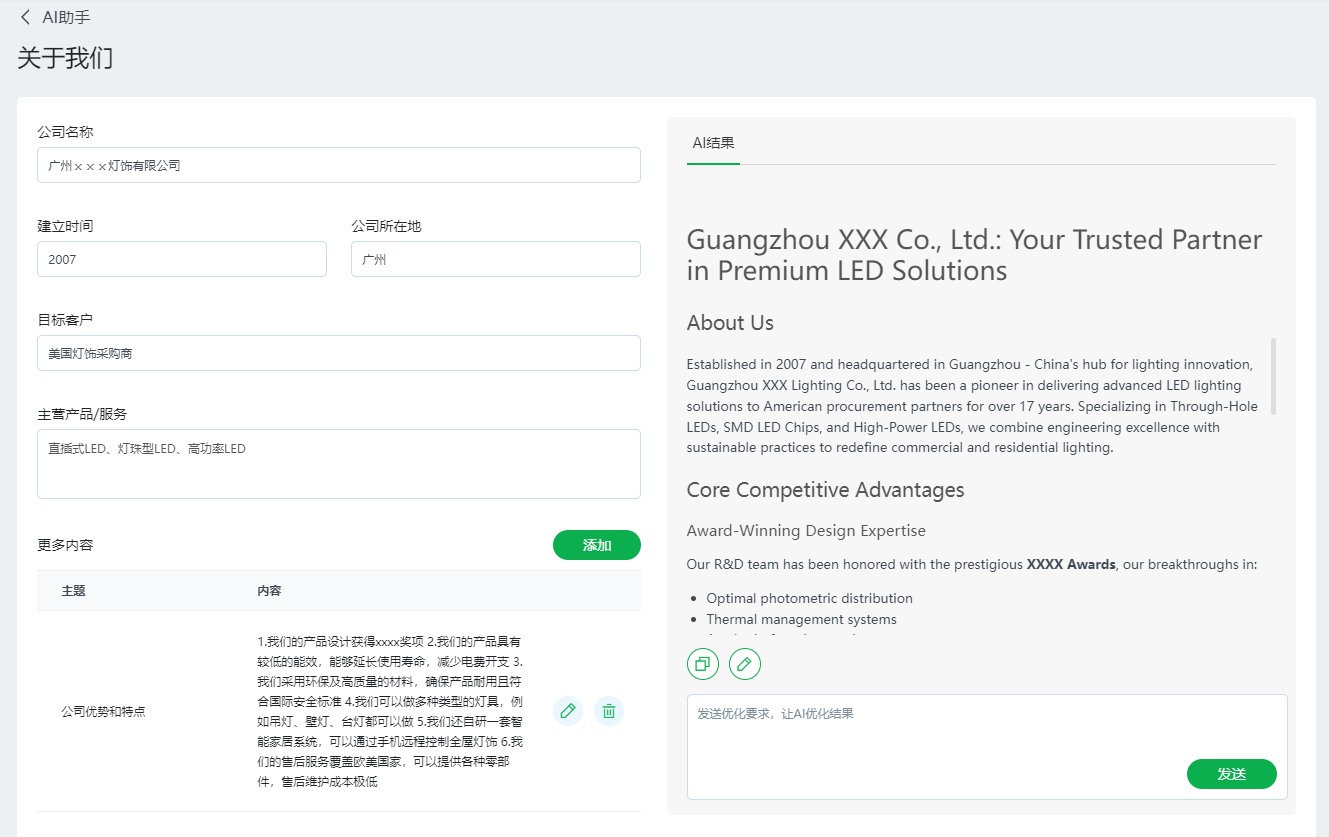Click the 公司名称 field label

66,132
